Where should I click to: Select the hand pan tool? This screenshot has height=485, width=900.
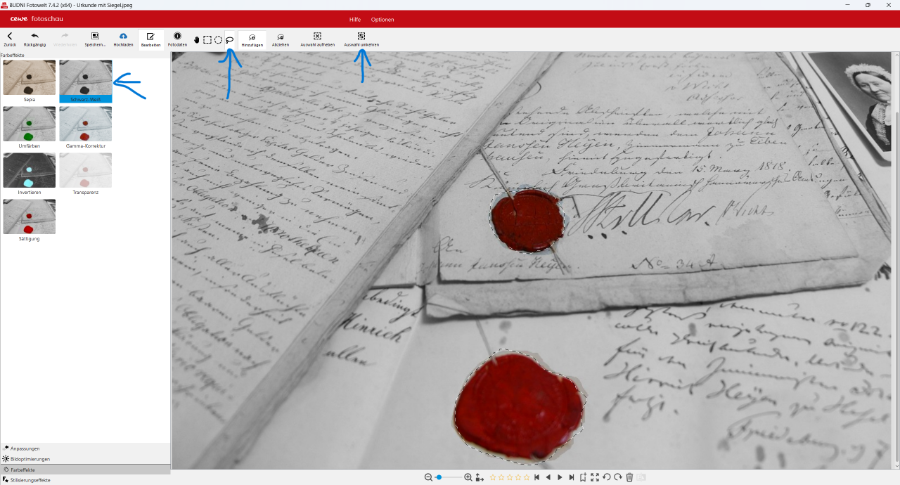[196, 40]
